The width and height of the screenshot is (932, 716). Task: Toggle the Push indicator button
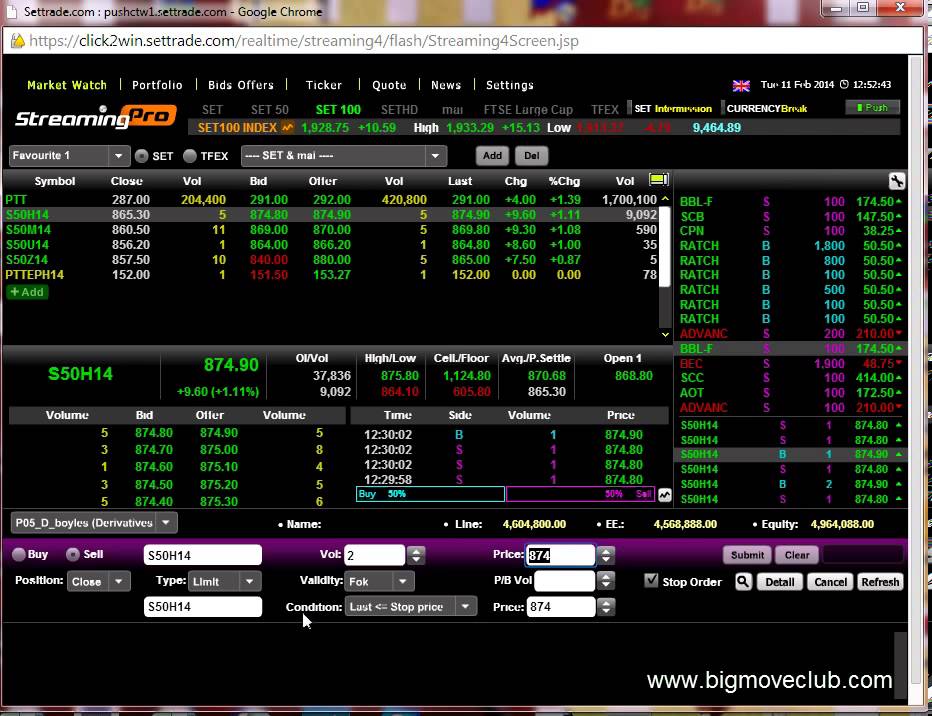click(872, 108)
